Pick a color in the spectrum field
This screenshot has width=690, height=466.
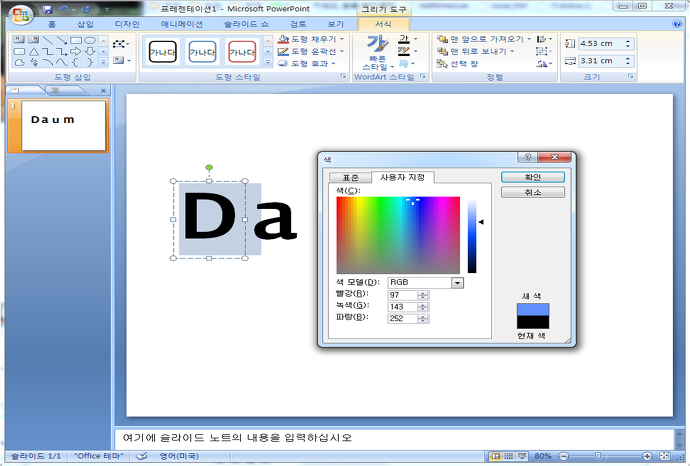[x=398, y=235]
